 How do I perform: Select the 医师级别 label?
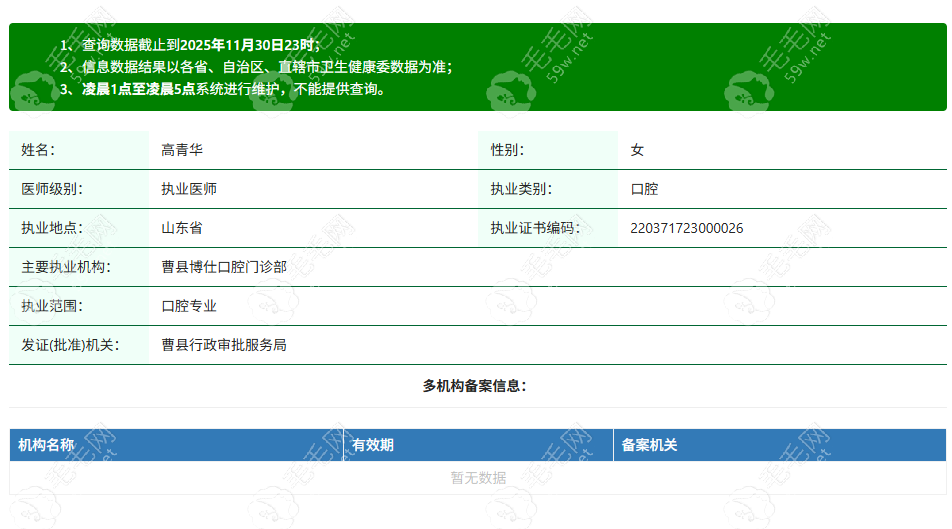pyautogui.click(x=52, y=189)
